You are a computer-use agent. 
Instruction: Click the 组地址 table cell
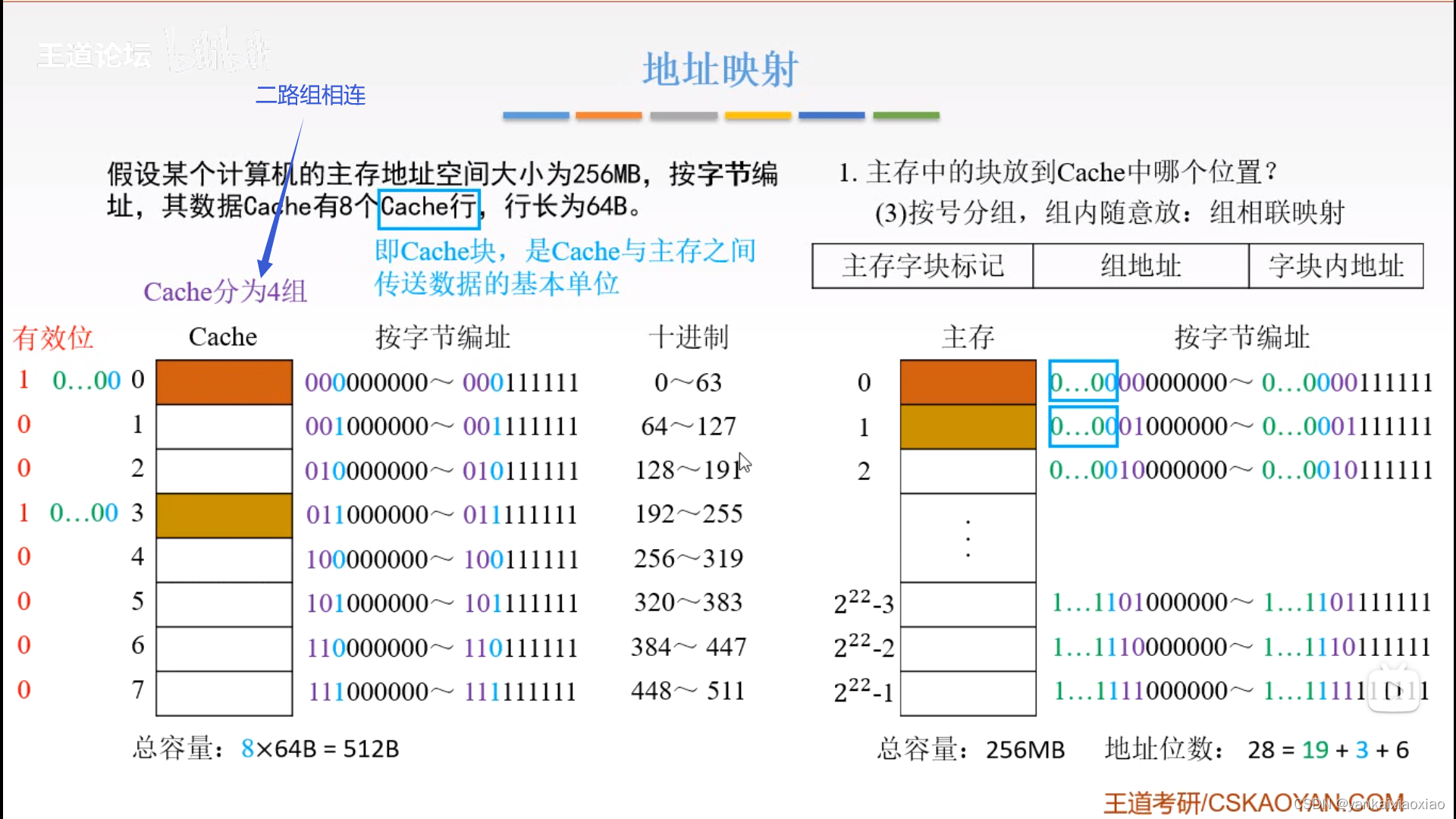pyautogui.click(x=1141, y=266)
